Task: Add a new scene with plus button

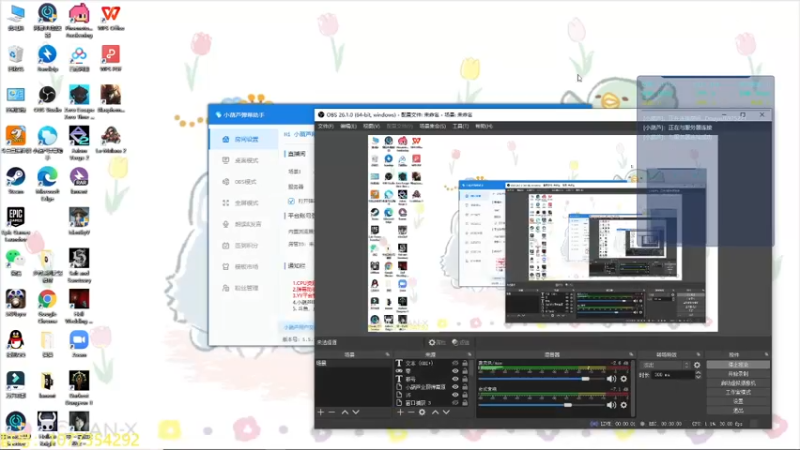Action: (320, 412)
